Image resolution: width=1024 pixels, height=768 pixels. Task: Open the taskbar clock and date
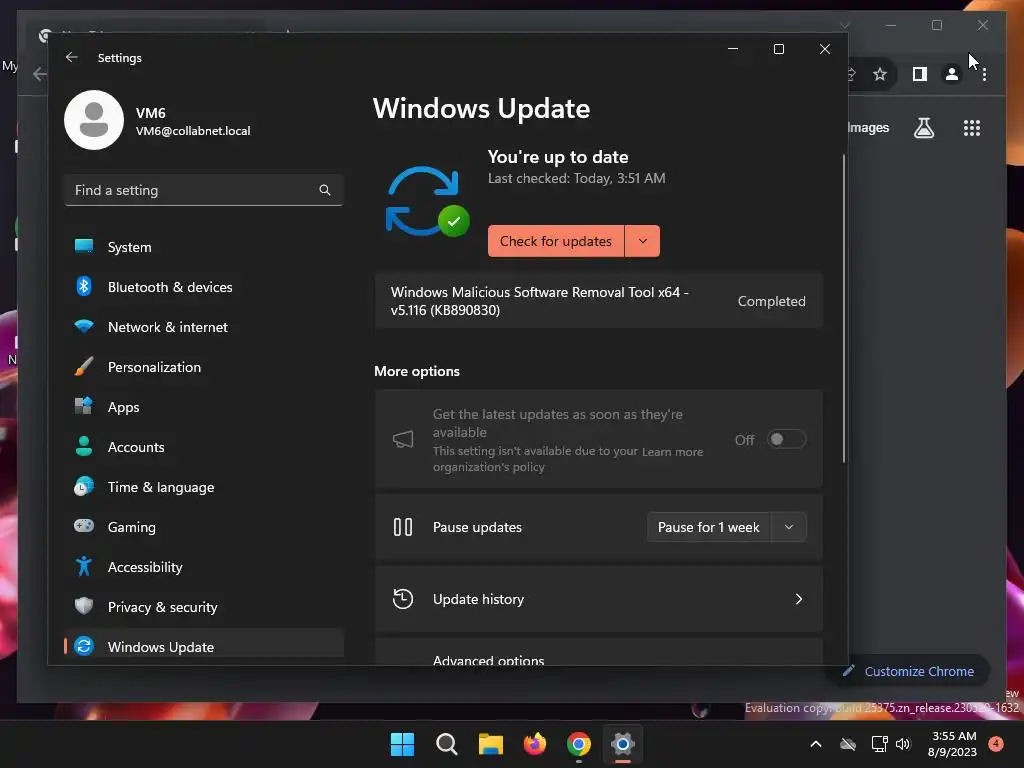click(953, 744)
